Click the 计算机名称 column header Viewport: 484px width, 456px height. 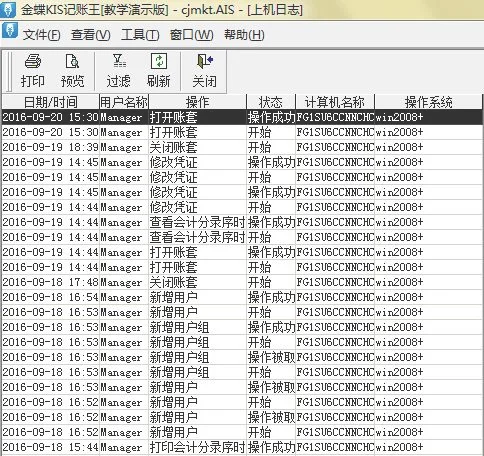pos(335,102)
